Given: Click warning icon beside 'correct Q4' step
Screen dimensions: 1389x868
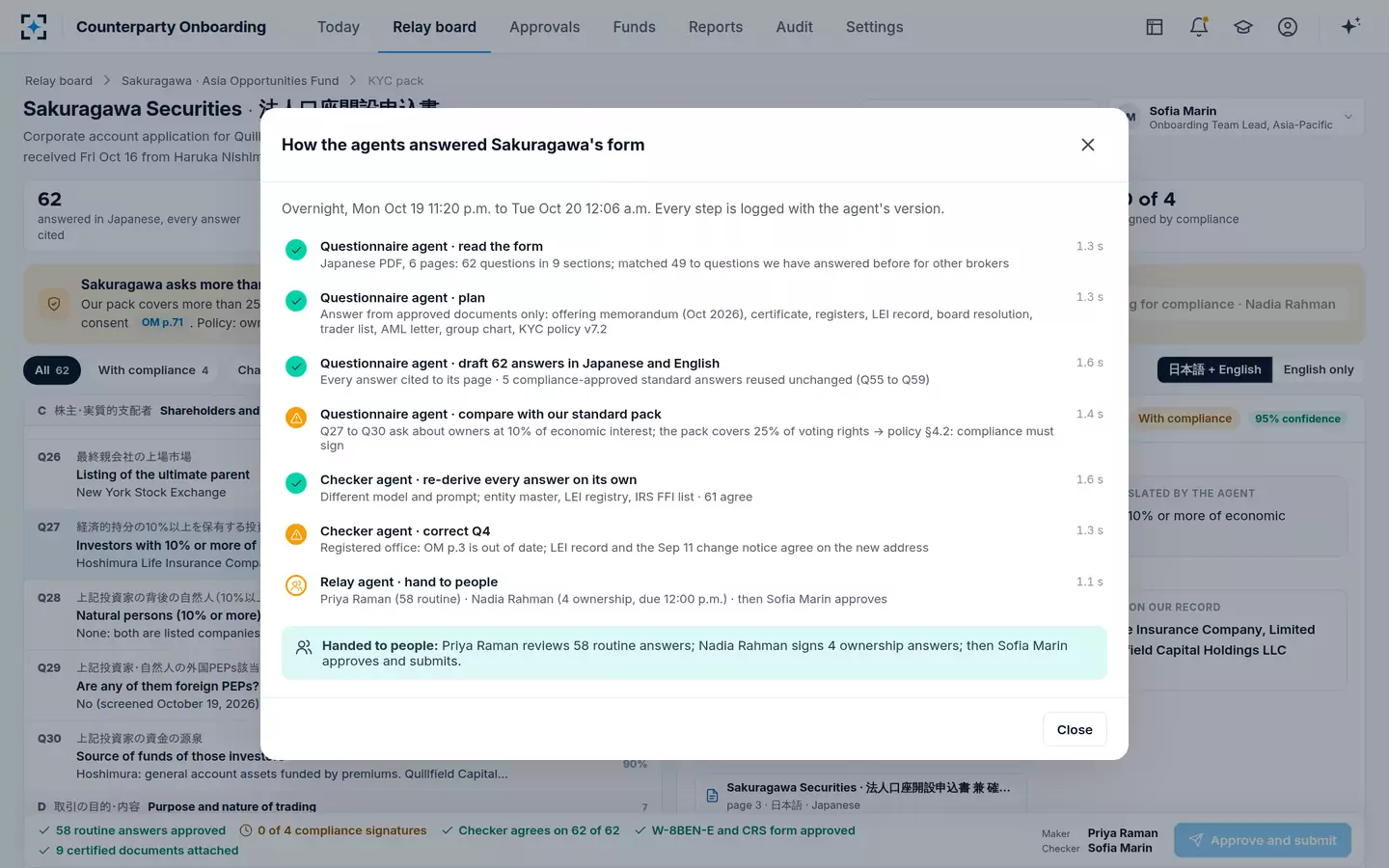Looking at the screenshot, I should (x=296, y=534).
